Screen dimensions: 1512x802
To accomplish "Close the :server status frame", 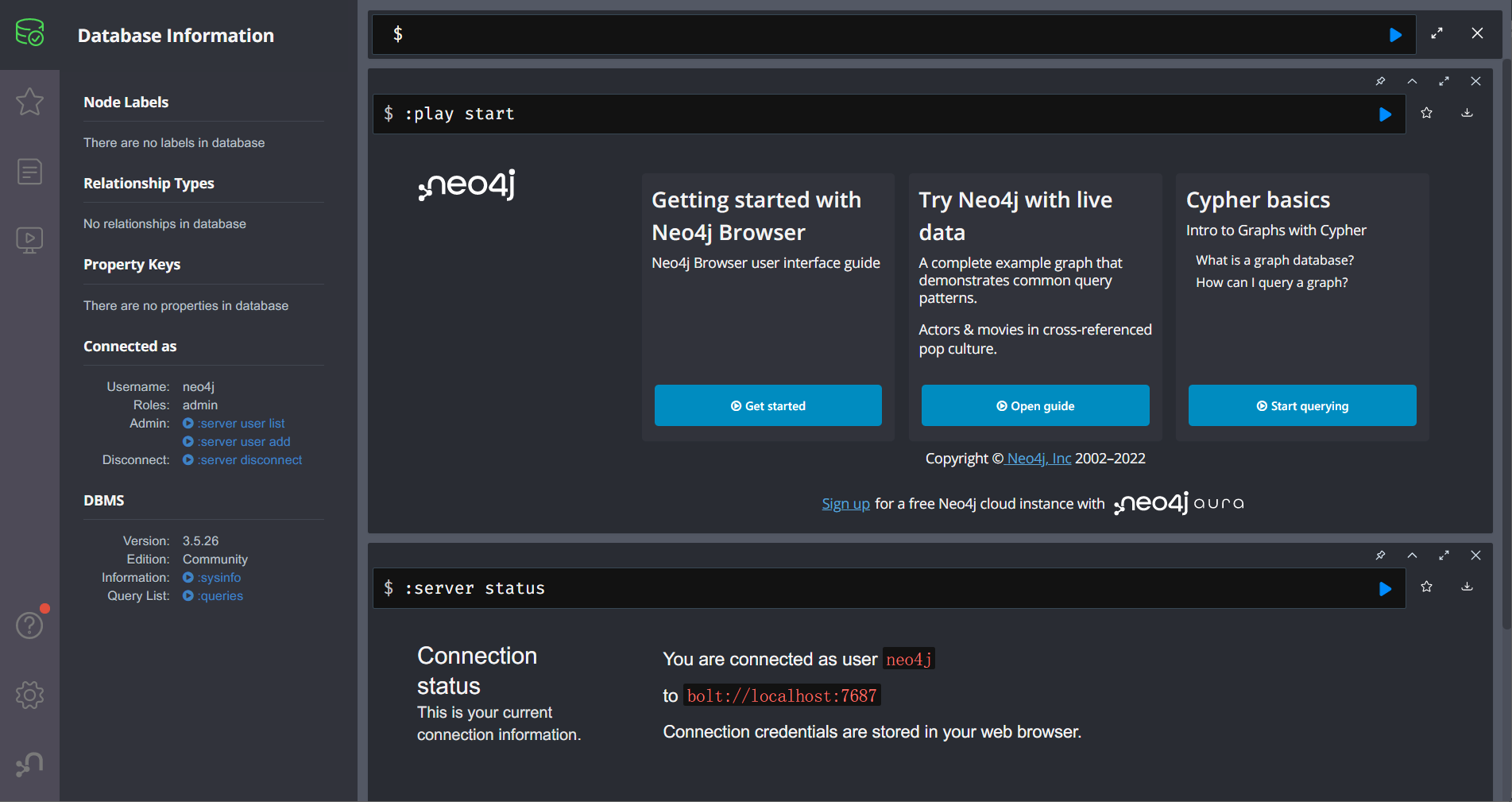I will 1475,556.
